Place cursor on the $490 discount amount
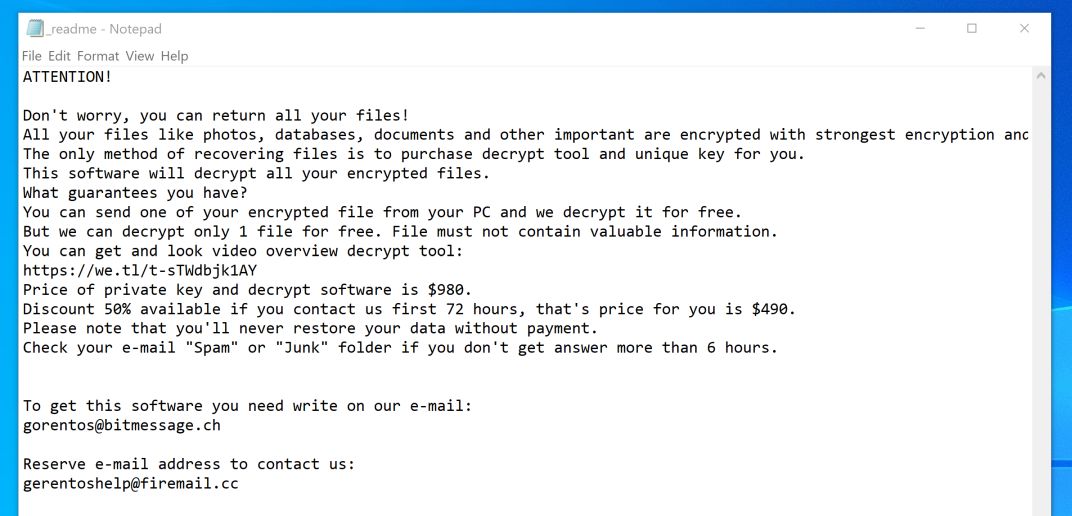 coord(773,309)
